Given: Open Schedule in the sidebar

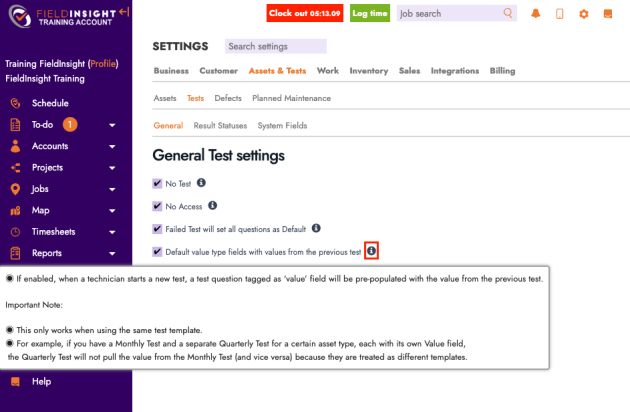Looking at the screenshot, I should click(50, 103).
